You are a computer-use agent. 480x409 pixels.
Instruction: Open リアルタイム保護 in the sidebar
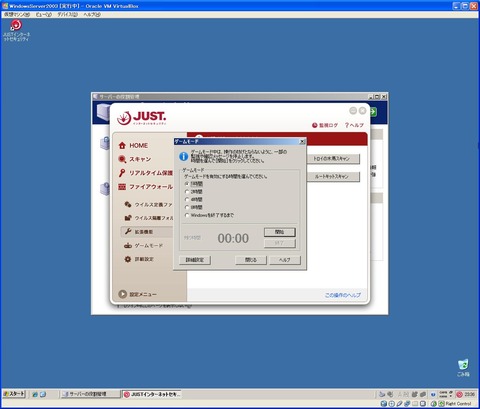146,173
